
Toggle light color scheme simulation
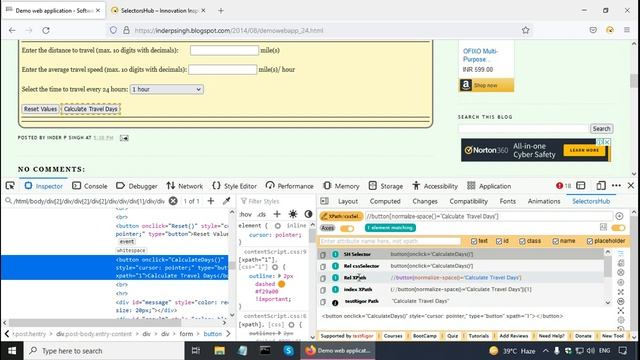coord(293,214)
